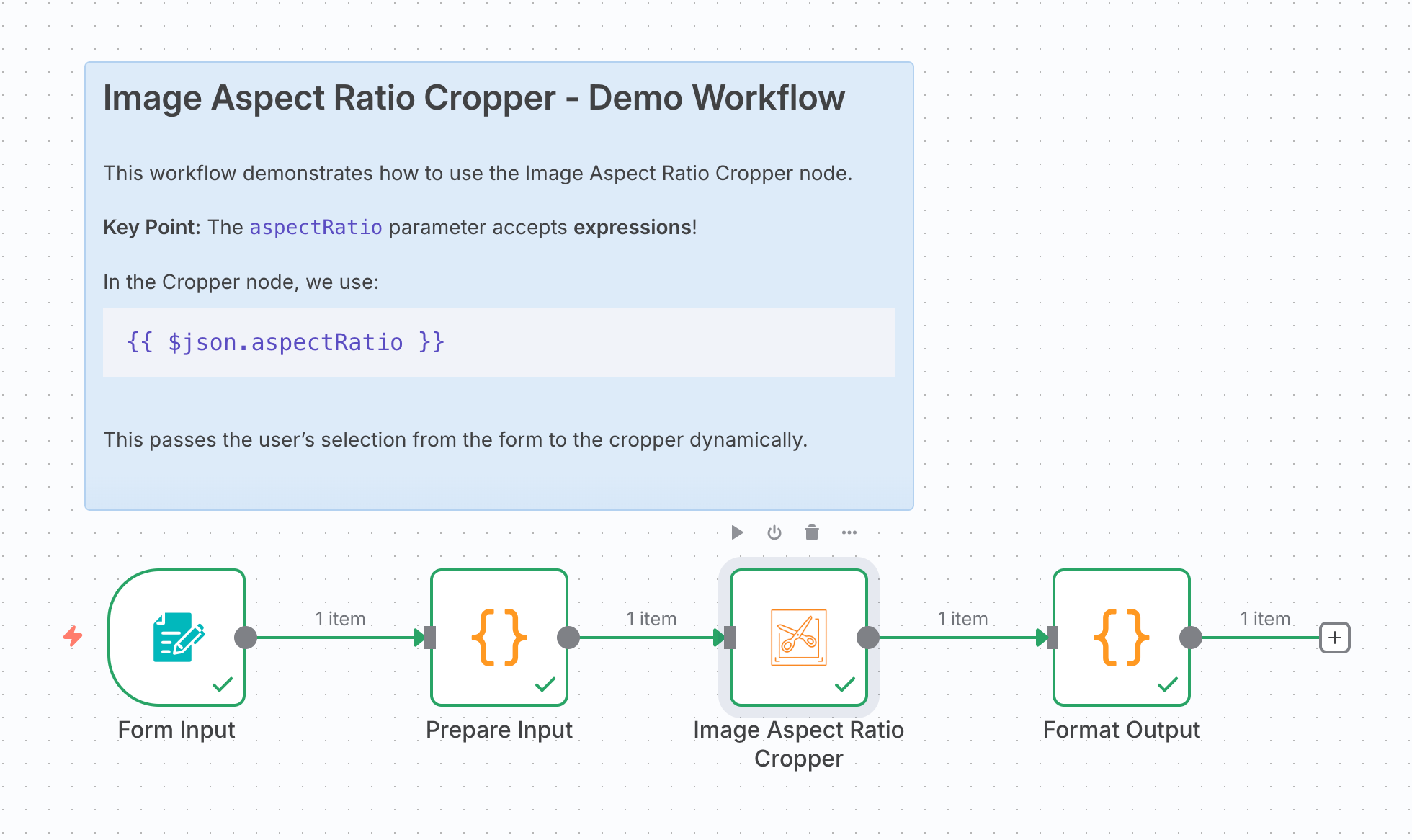Click the plus button after Format Output
1412x840 pixels.
[1334, 638]
